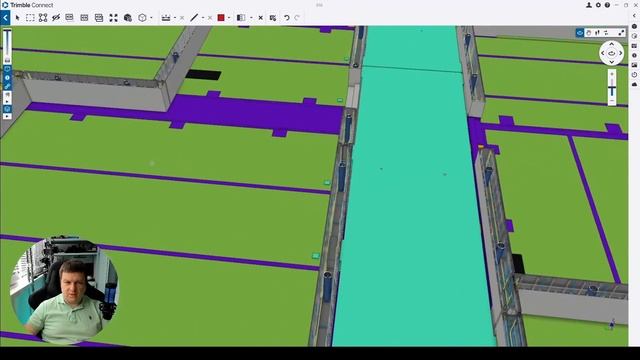The width and height of the screenshot is (640, 360).
Task: Click the third clip plane icon
Action: tap(99, 18)
